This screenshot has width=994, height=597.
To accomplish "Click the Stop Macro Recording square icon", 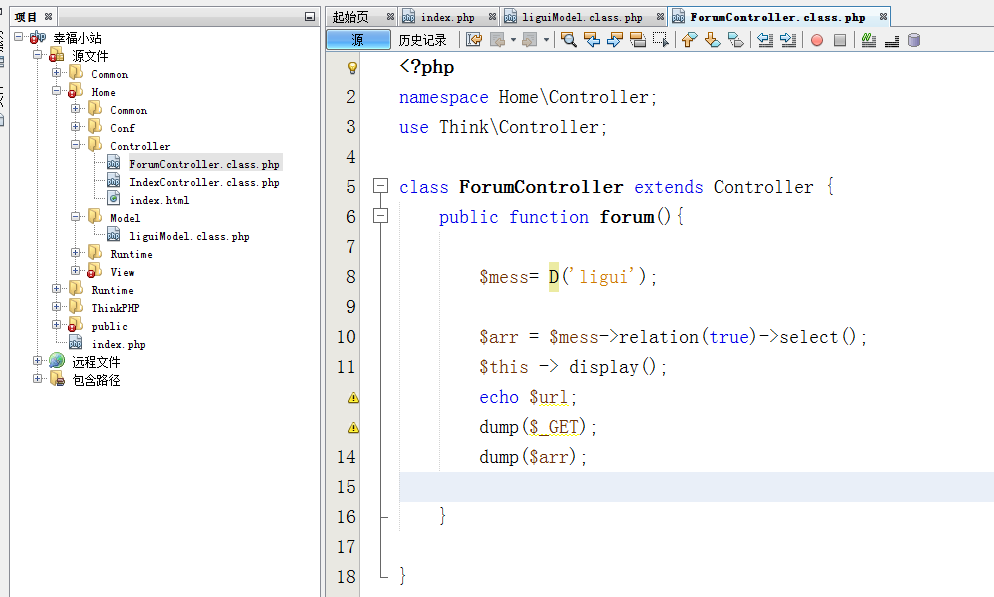I will pyautogui.click(x=840, y=40).
